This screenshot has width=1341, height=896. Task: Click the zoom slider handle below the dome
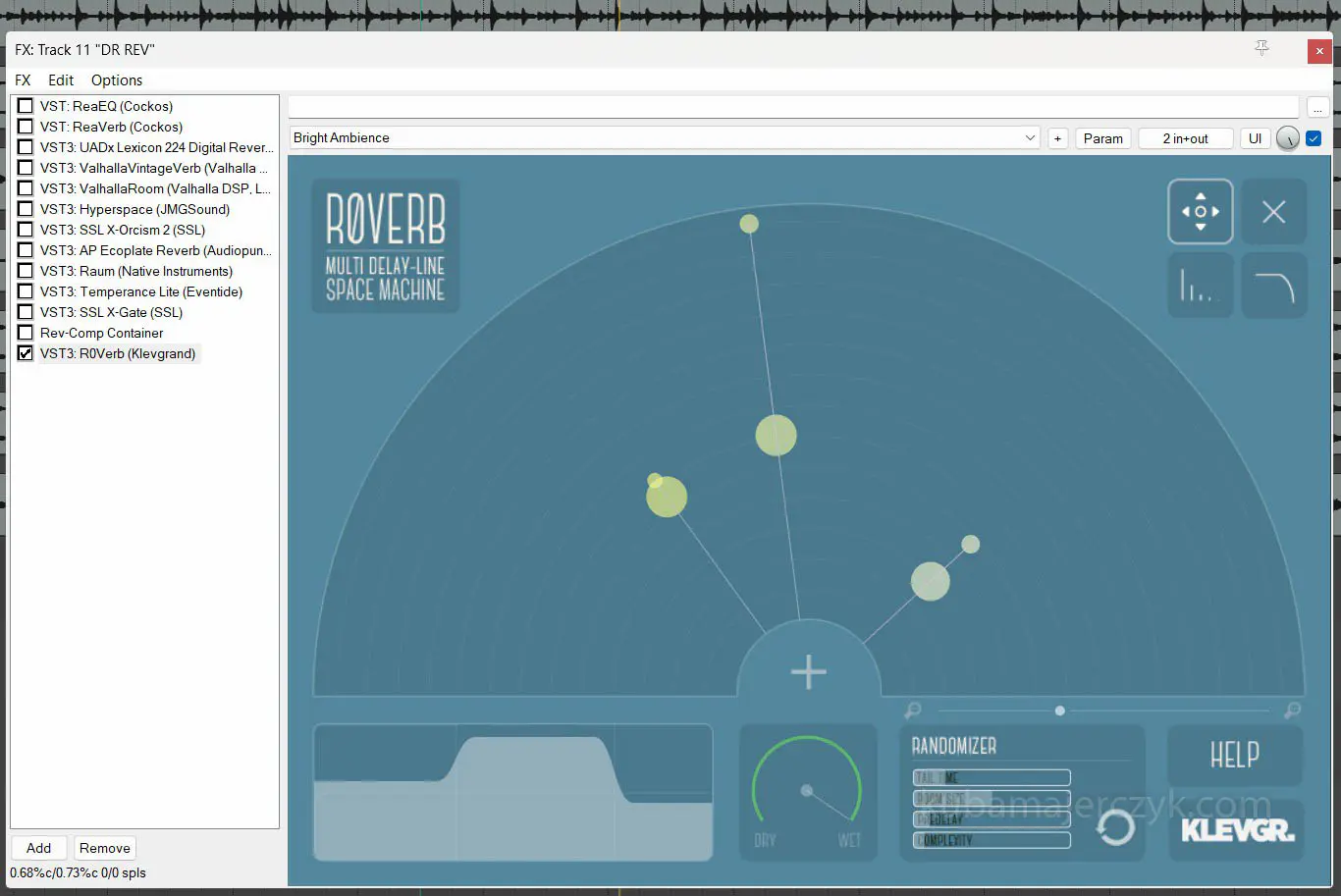pos(1059,711)
